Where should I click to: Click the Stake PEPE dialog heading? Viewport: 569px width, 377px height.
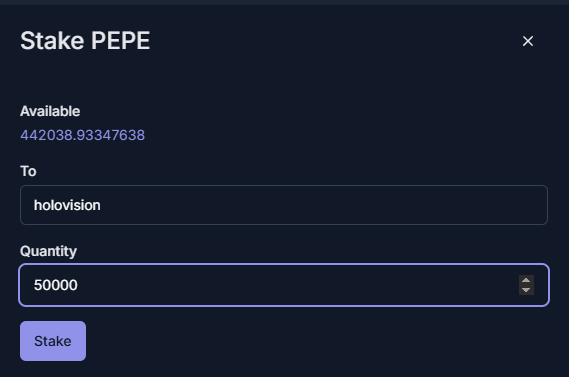[x=85, y=40]
